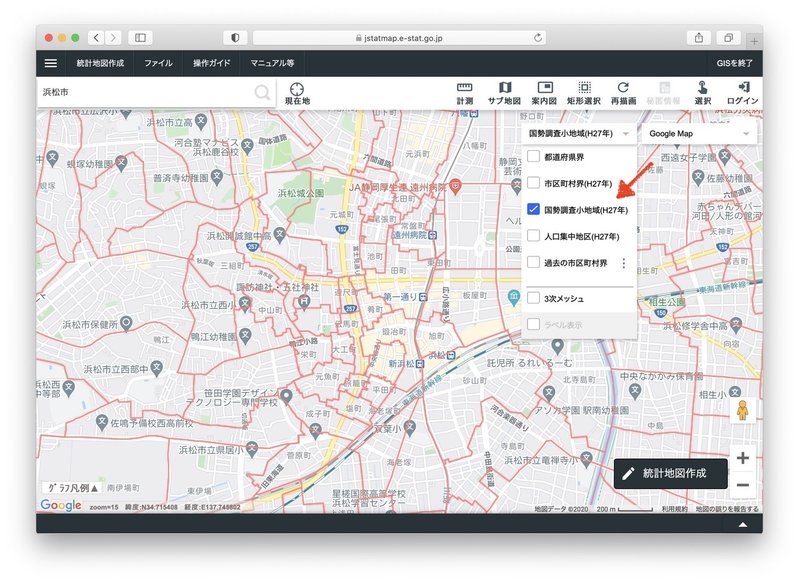Open the Google Map basemap dropdown
The height and width of the screenshot is (583, 800).
(x=698, y=134)
